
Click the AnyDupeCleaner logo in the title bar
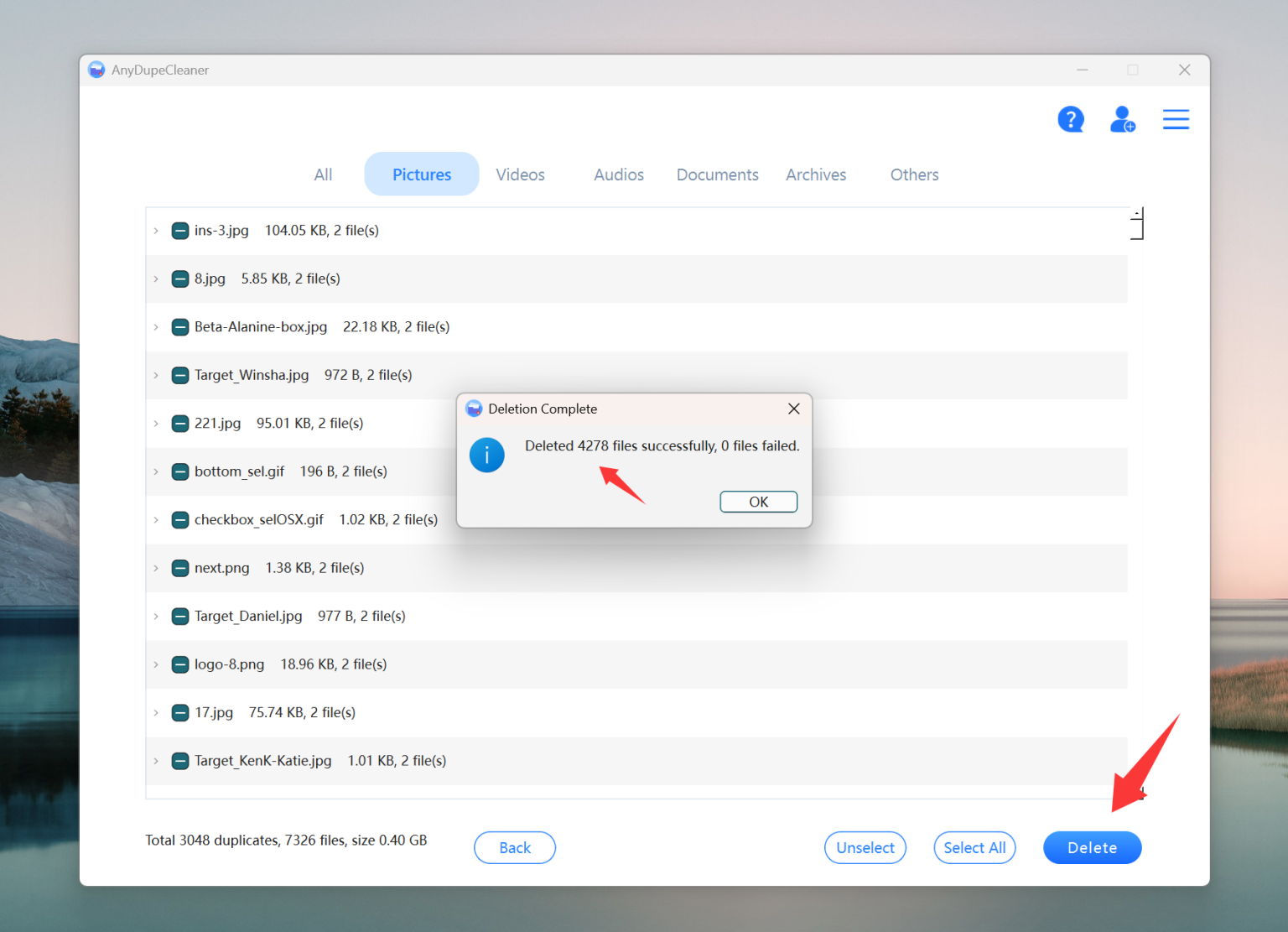pyautogui.click(x=96, y=70)
